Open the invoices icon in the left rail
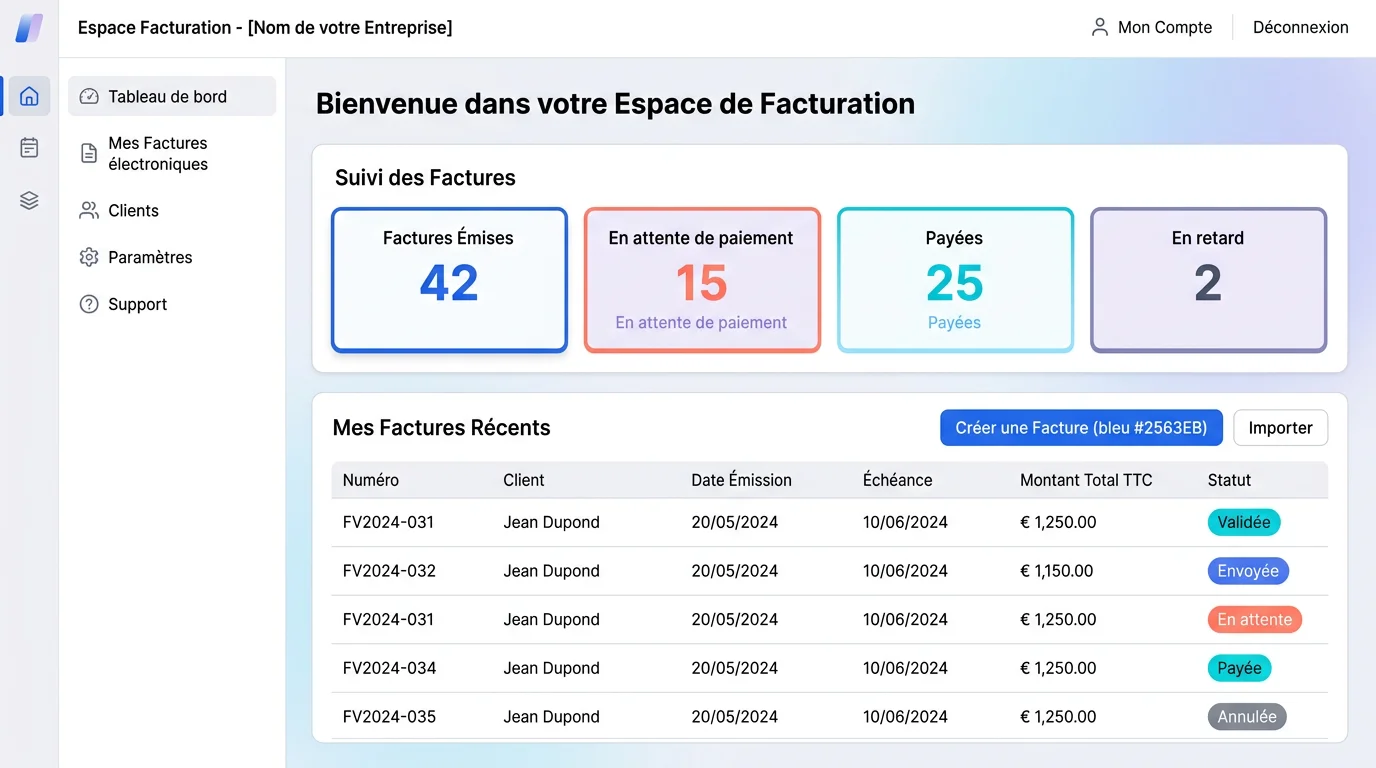 (28, 147)
